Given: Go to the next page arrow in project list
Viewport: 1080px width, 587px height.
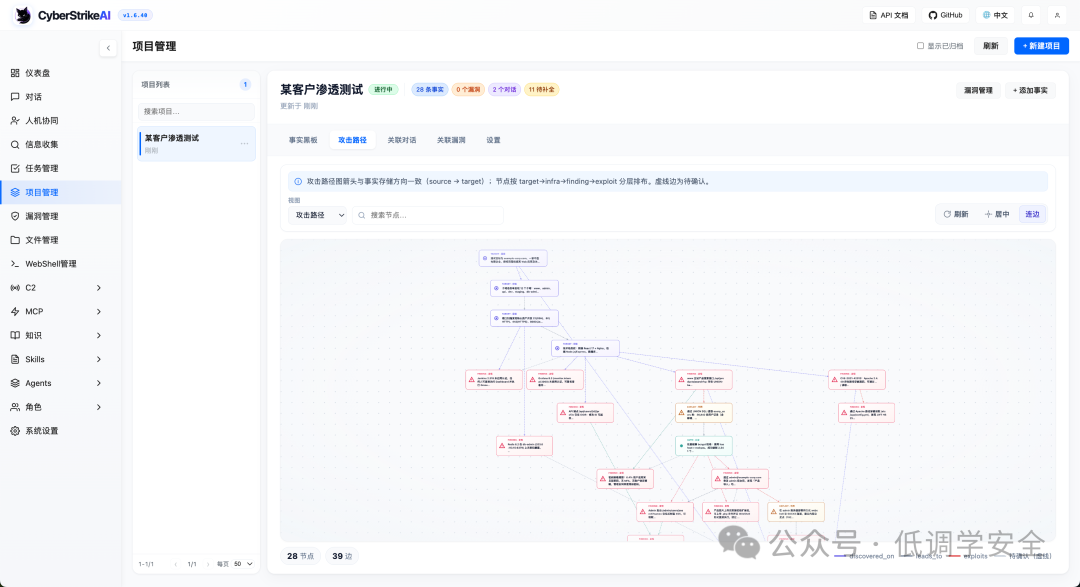Looking at the screenshot, I should pos(208,564).
